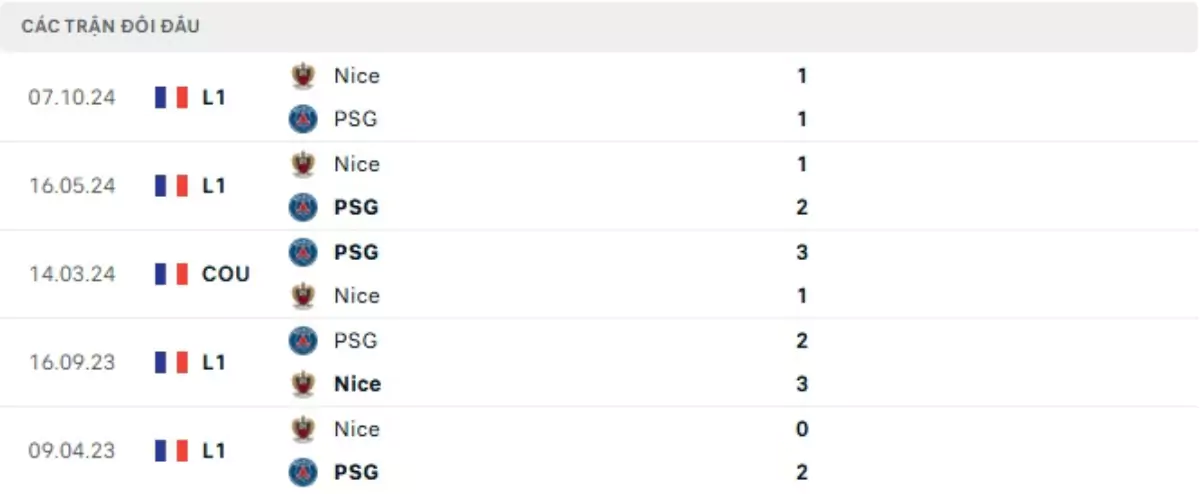
Task: Click Nice crest in 14.03.24 cup match
Action: (301, 296)
